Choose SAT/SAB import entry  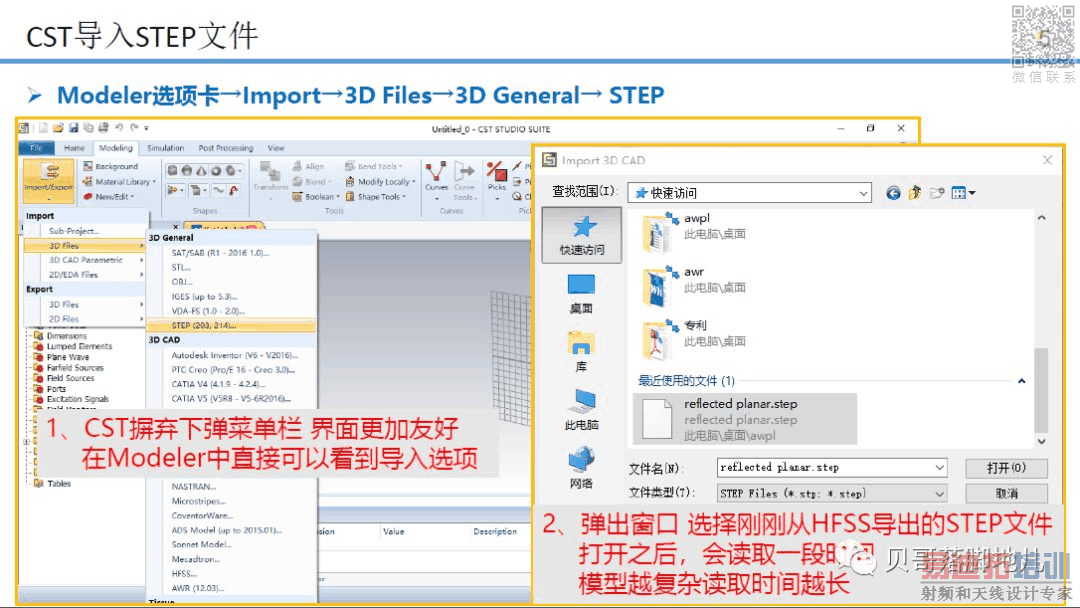click(220, 253)
